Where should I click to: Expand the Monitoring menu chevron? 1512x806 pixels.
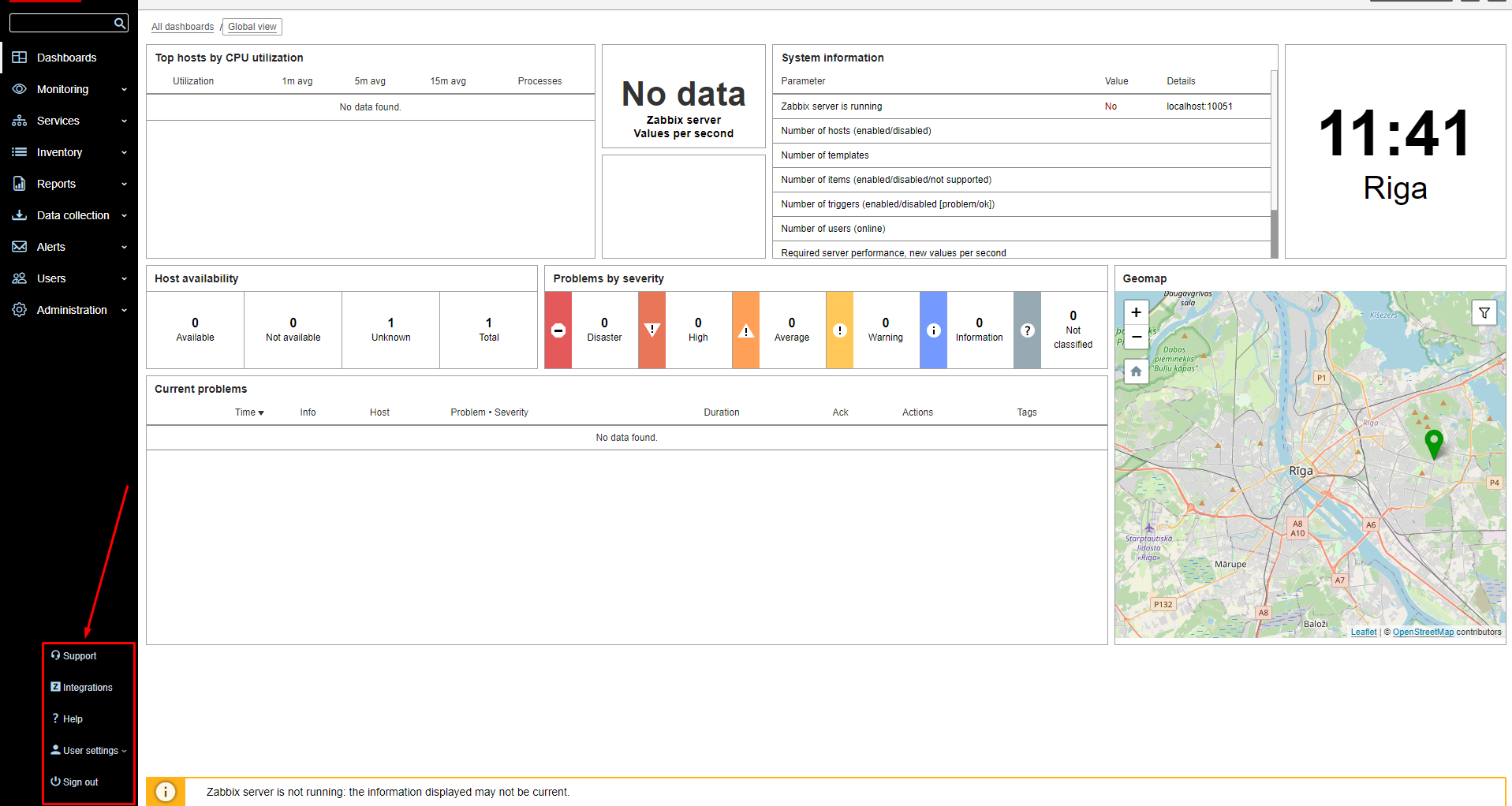124,90
